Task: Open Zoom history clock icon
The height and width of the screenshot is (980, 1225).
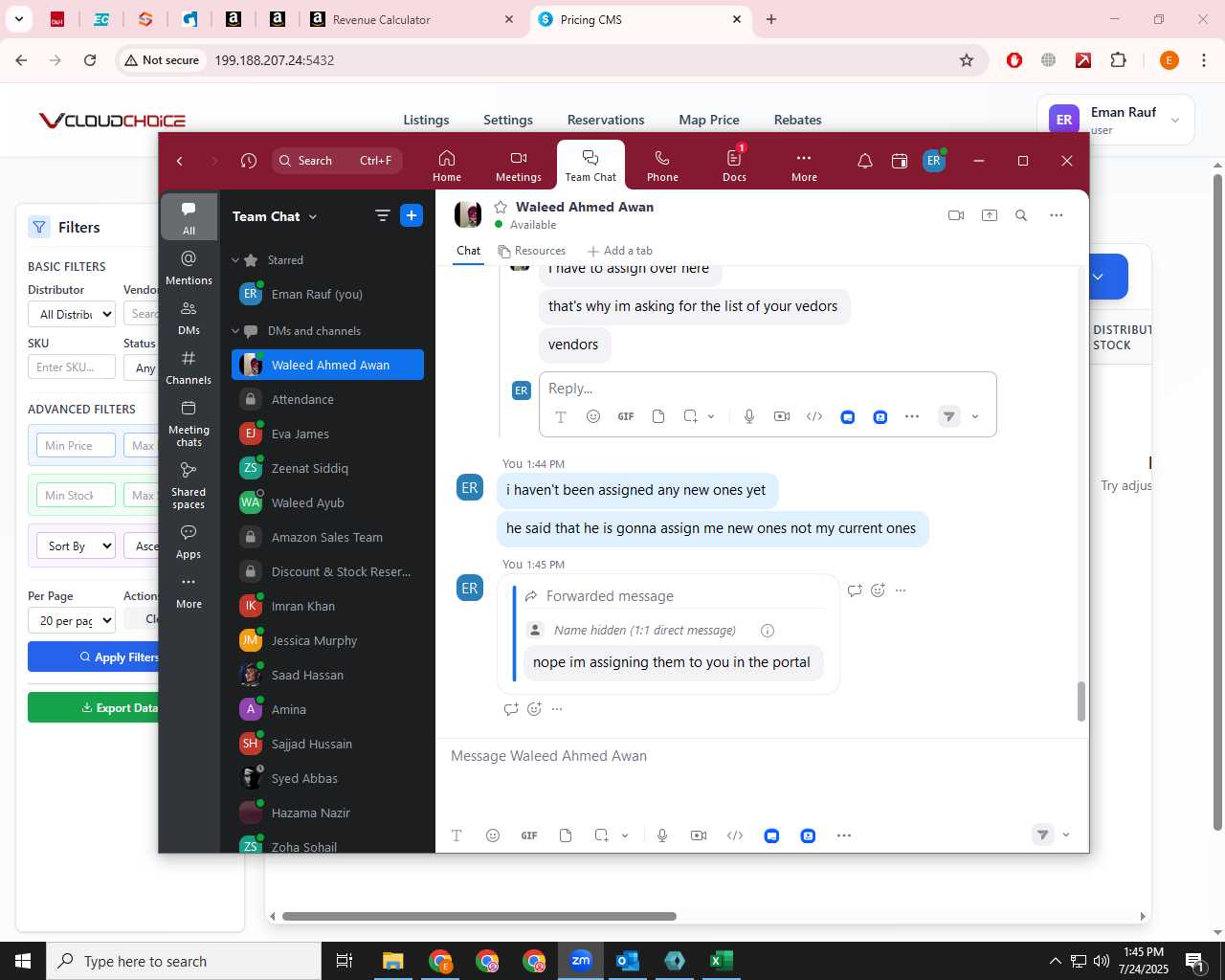Action: (249, 161)
